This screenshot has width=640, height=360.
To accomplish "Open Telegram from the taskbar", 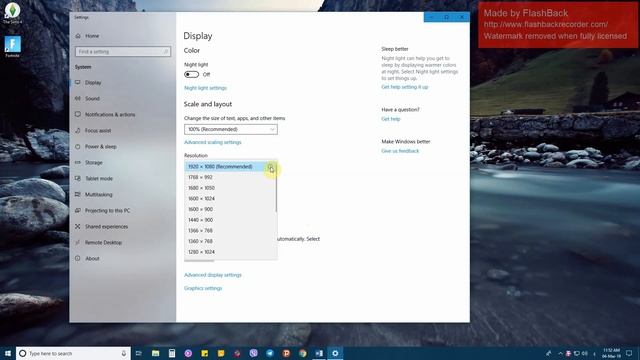I will click(x=270, y=353).
